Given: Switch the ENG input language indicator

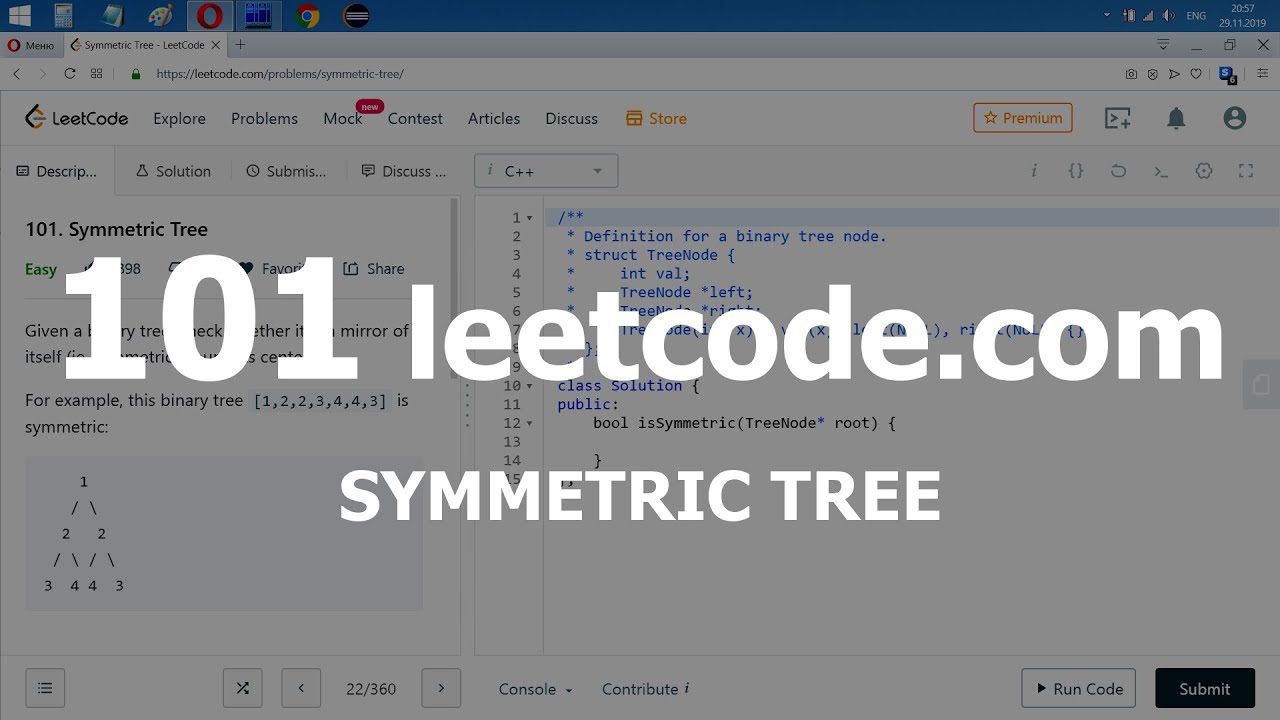Looking at the screenshot, I should (x=1196, y=15).
